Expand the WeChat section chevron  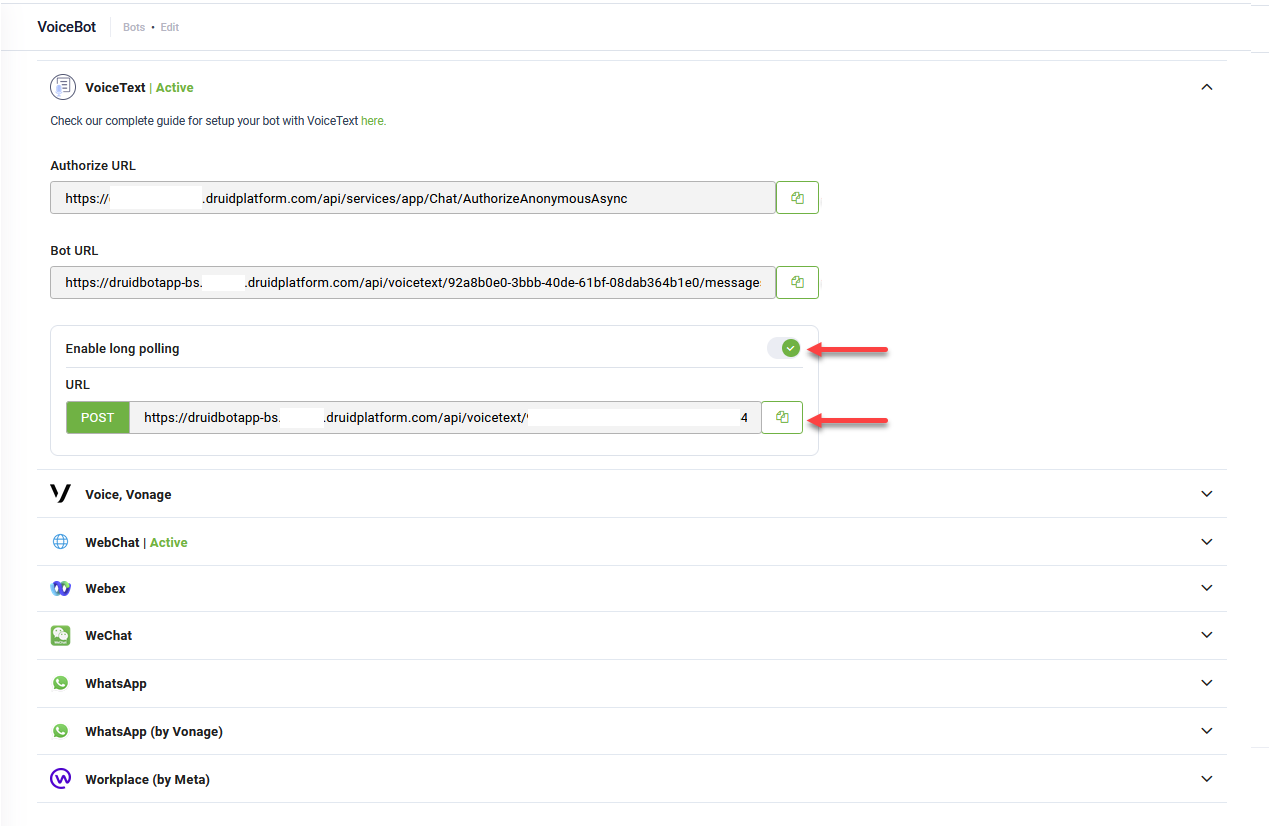pos(1207,635)
